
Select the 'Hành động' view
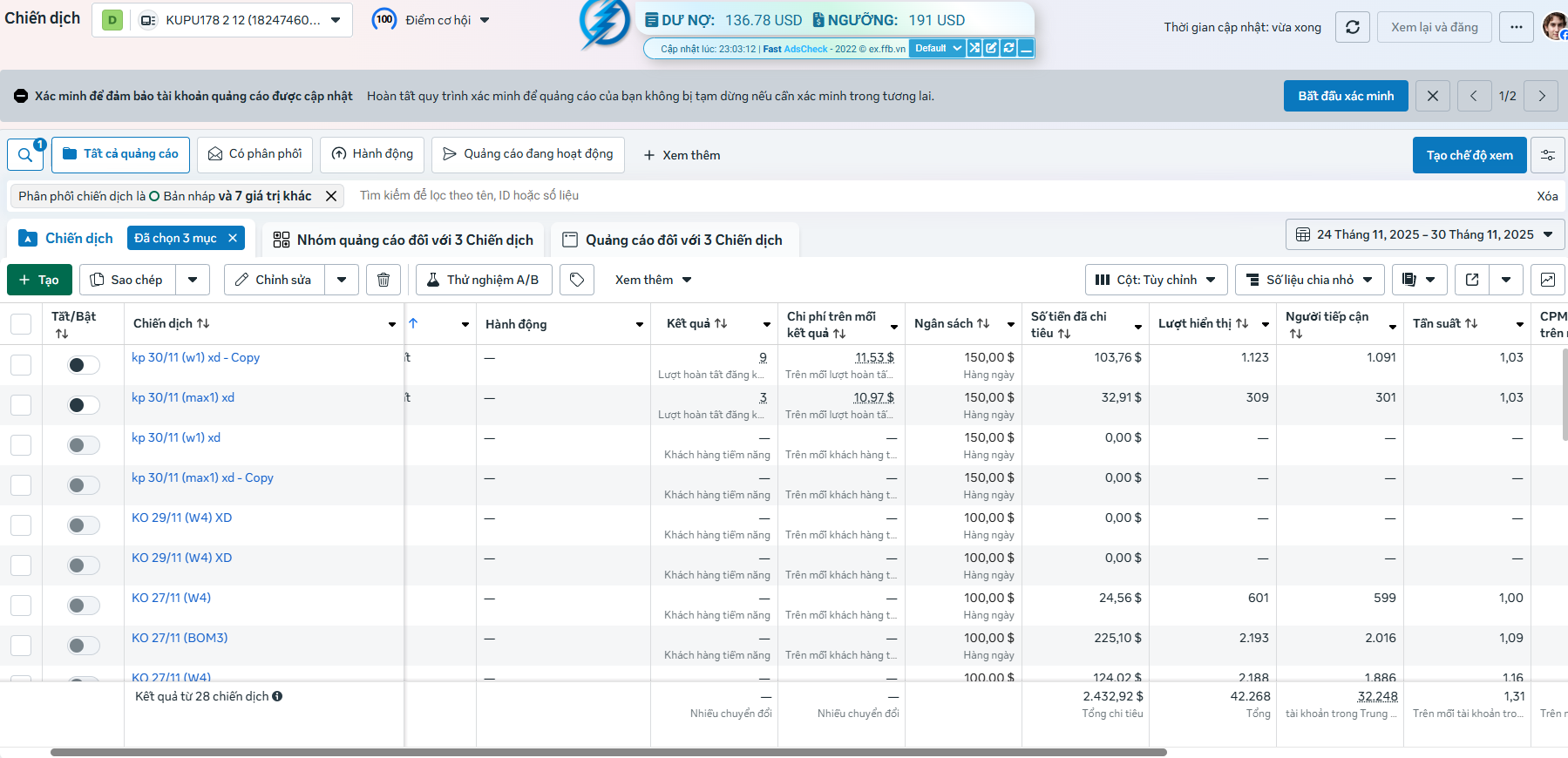click(372, 154)
